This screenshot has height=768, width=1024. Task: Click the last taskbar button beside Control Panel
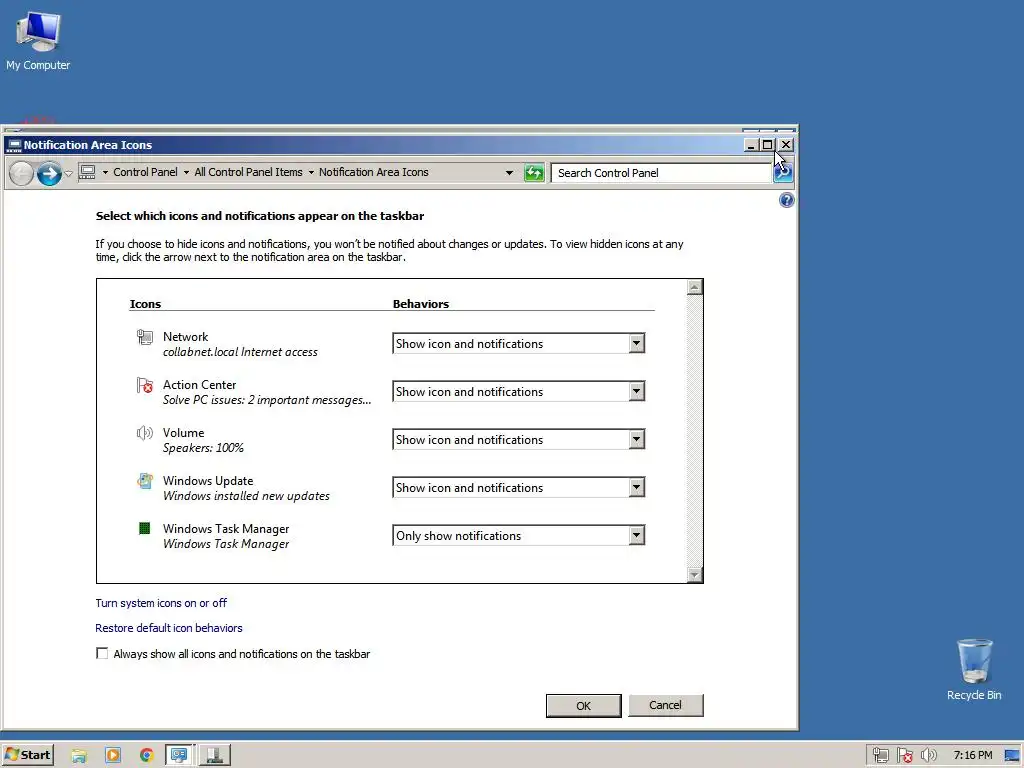point(214,756)
